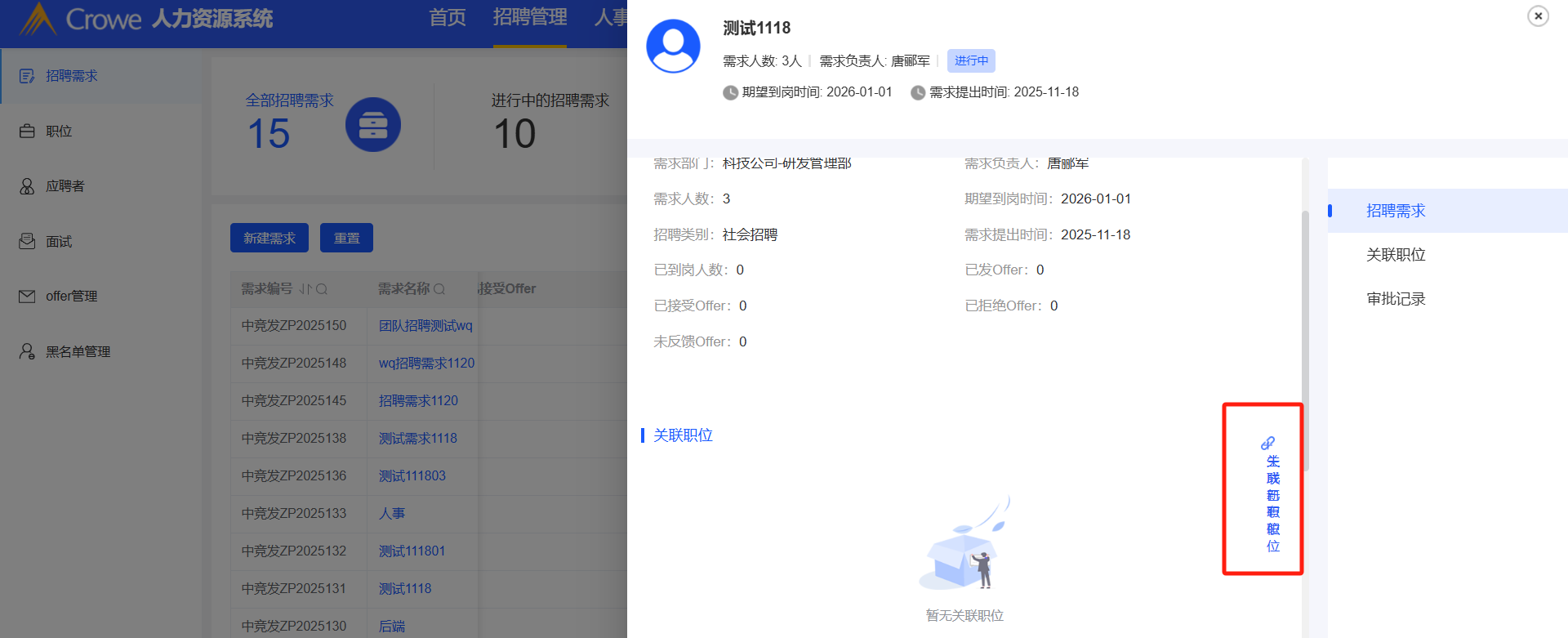Click the 职位 briefcase sidebar icon
This screenshot has height=638, width=1568.
tap(27, 131)
